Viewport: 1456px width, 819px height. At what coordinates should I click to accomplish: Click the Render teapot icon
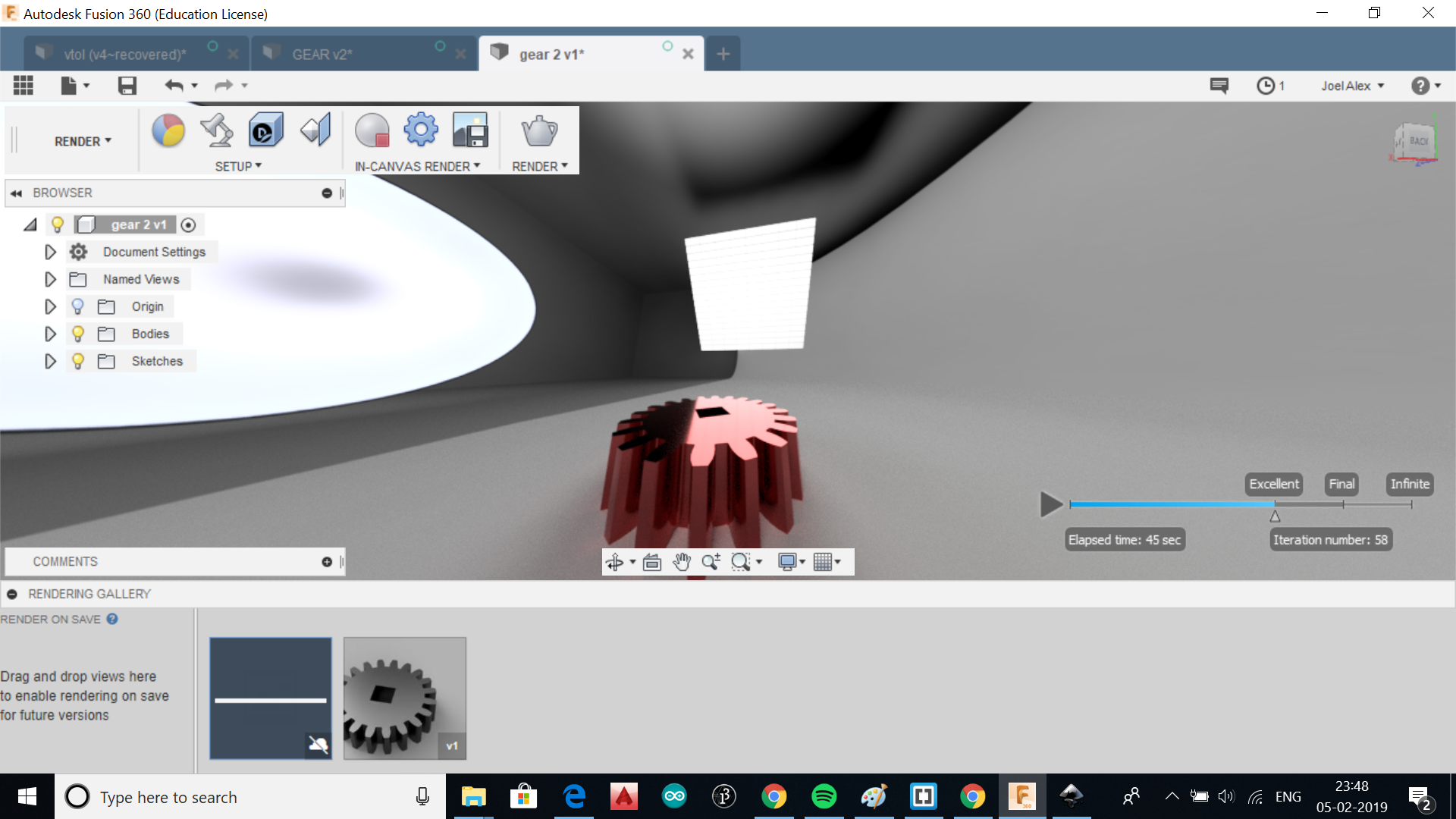(539, 132)
